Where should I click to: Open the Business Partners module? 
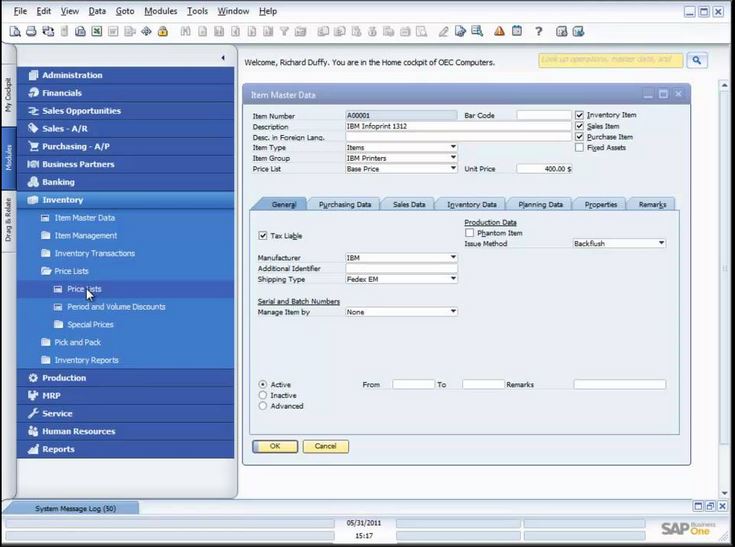pyautogui.click(x=126, y=164)
